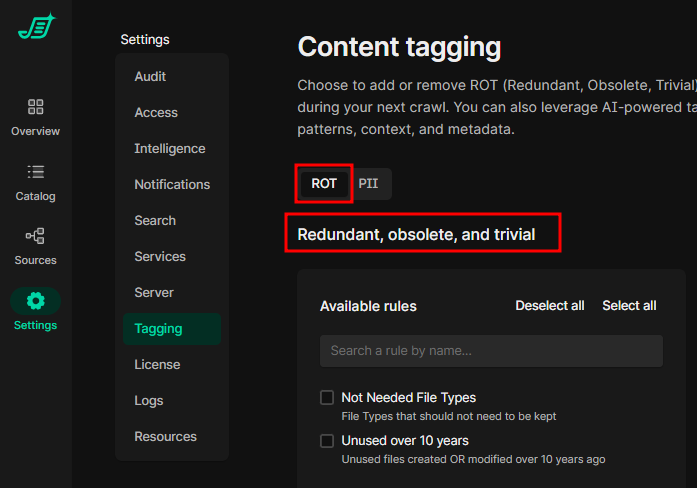Check the Unused over 10 years rule
Image resolution: width=697 pixels, height=488 pixels.
(327, 441)
